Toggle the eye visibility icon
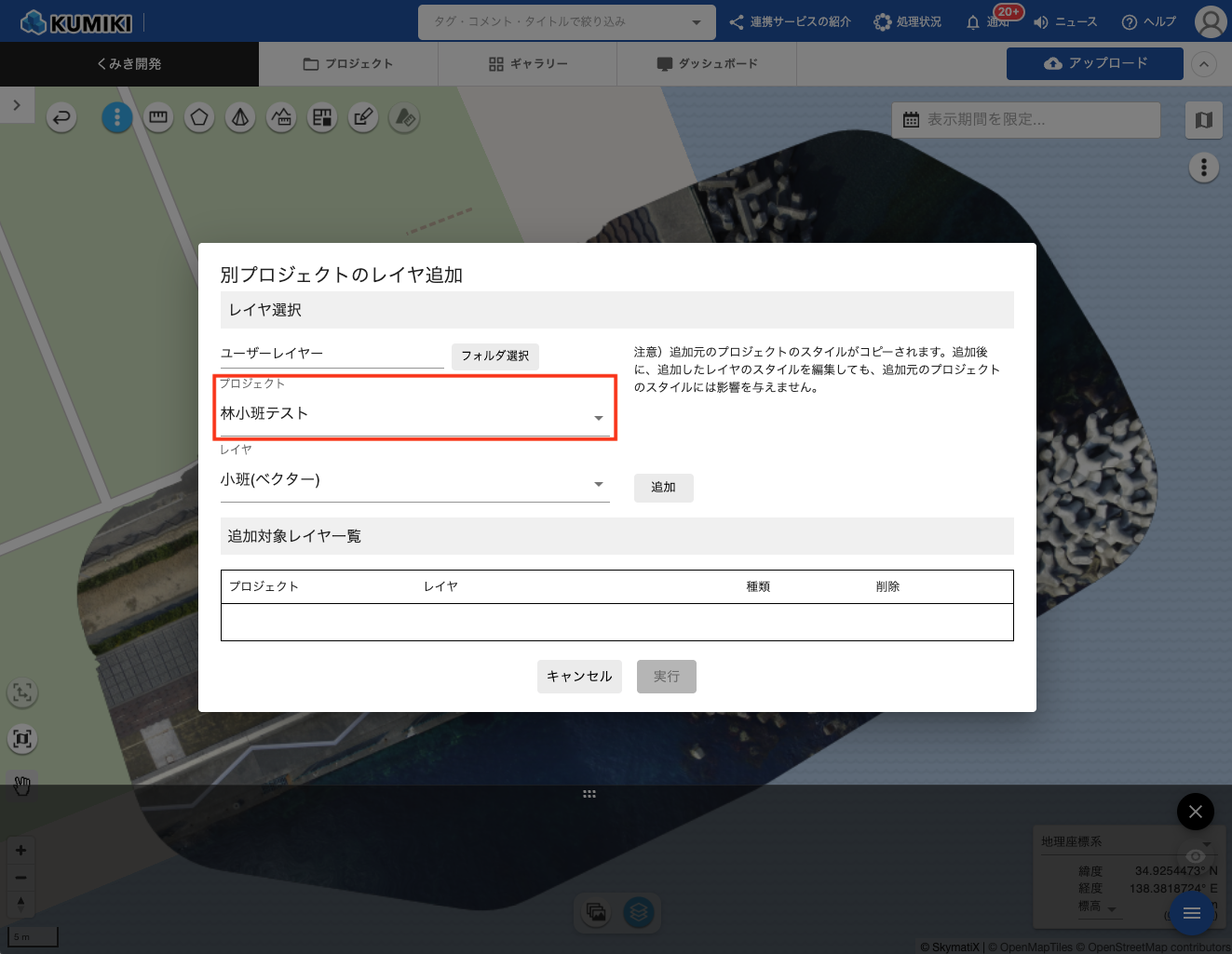The image size is (1232, 954). point(1196,856)
